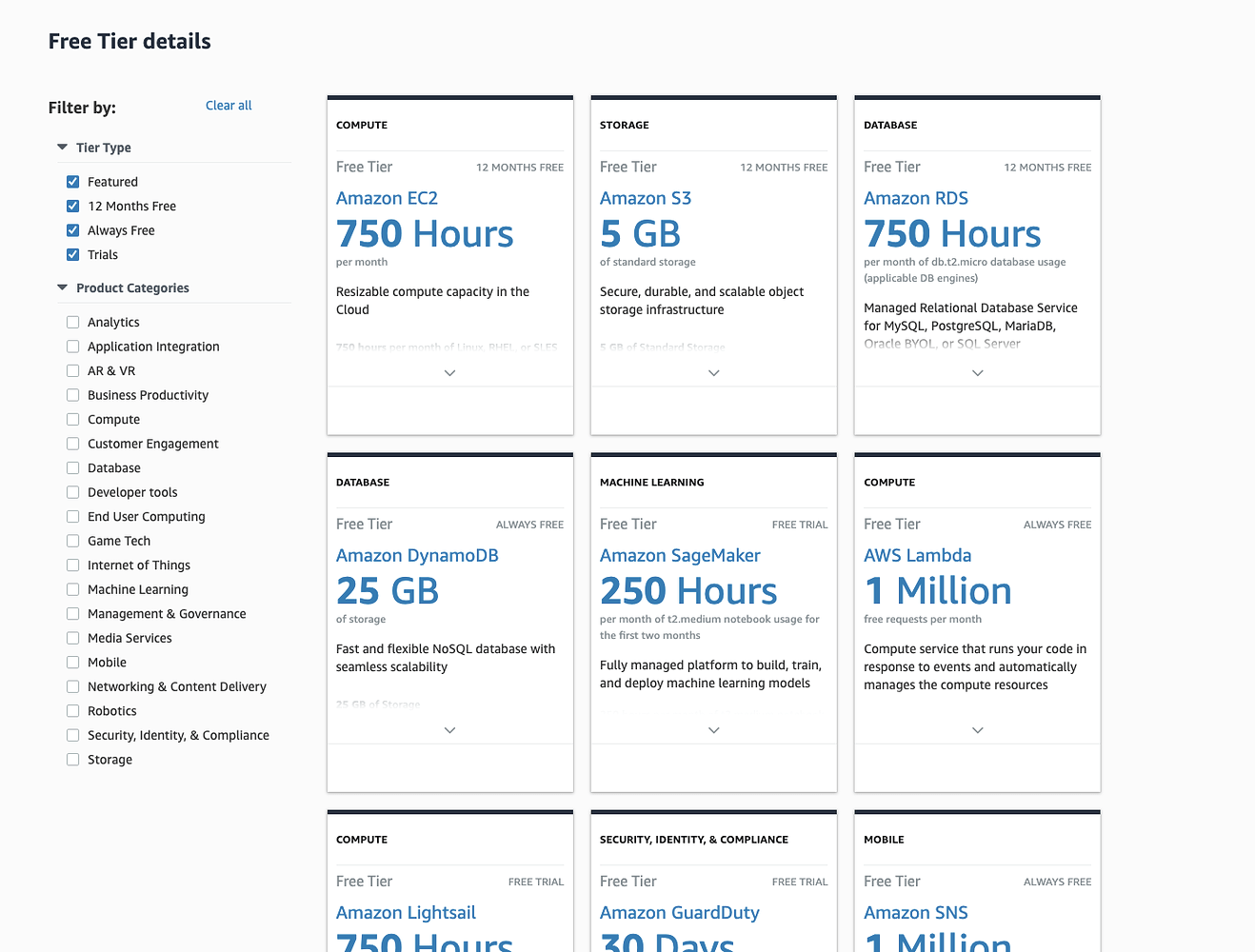The height and width of the screenshot is (952, 1255).
Task: Click "SECURITY, IDENTITY, & COMPLIANCE" card label
Action: pyautogui.click(x=694, y=840)
